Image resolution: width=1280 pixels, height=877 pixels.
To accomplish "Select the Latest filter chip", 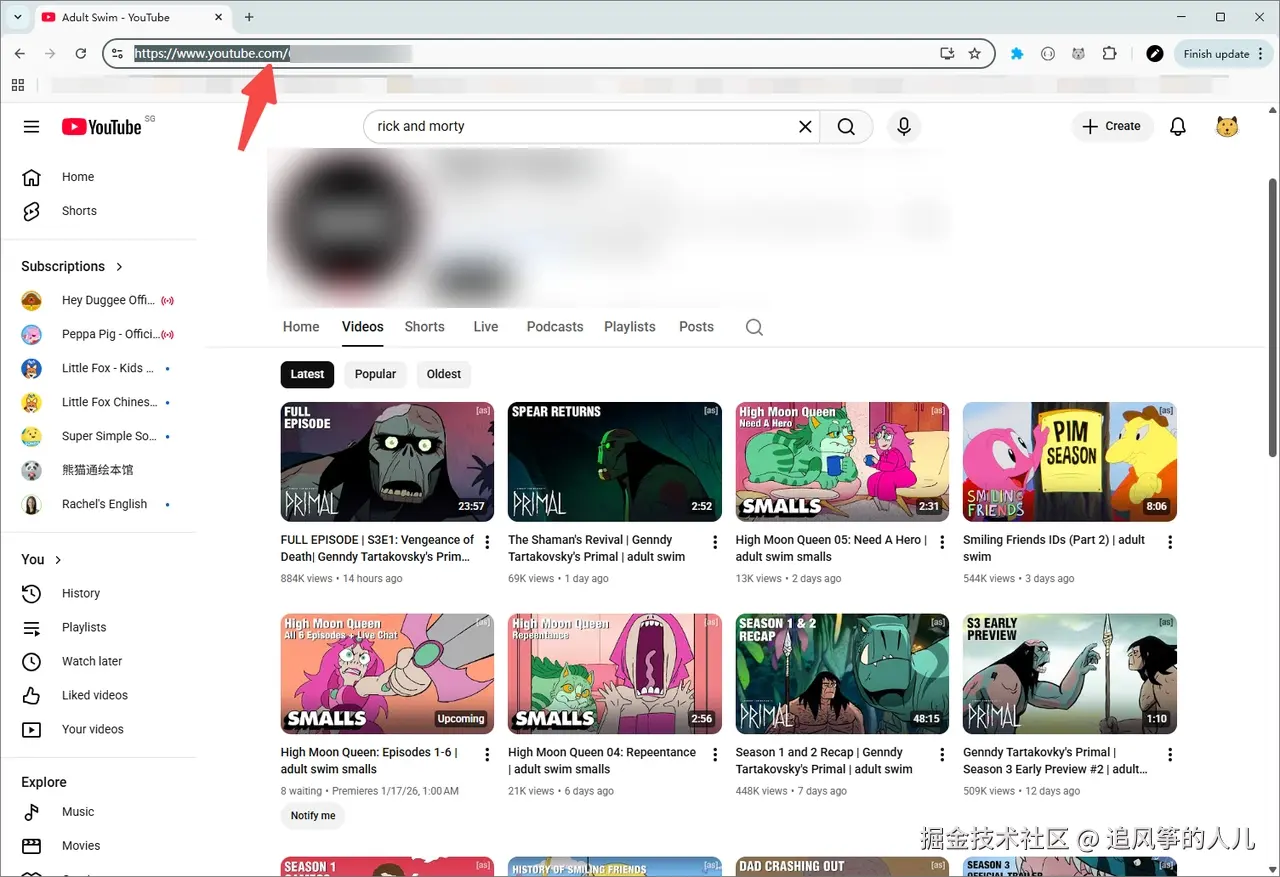I will (307, 374).
